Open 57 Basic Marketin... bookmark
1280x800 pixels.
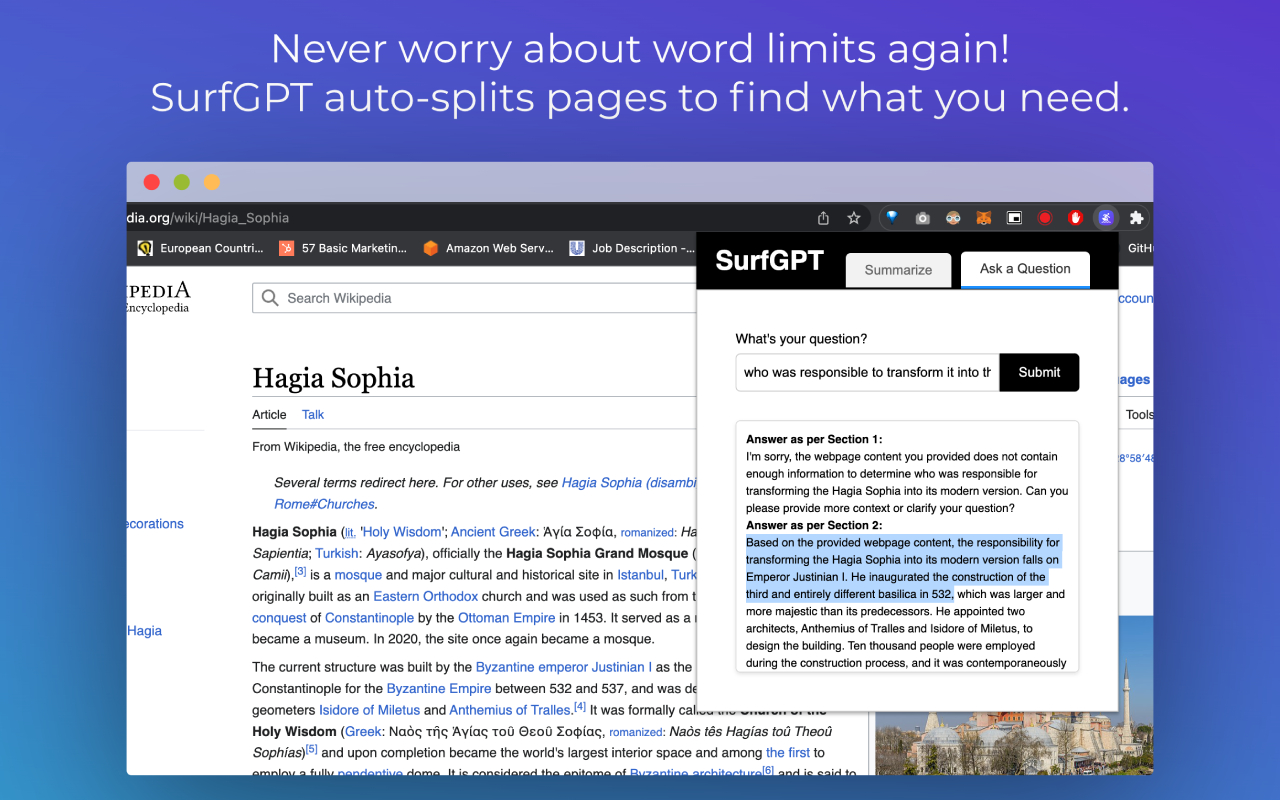(x=343, y=248)
